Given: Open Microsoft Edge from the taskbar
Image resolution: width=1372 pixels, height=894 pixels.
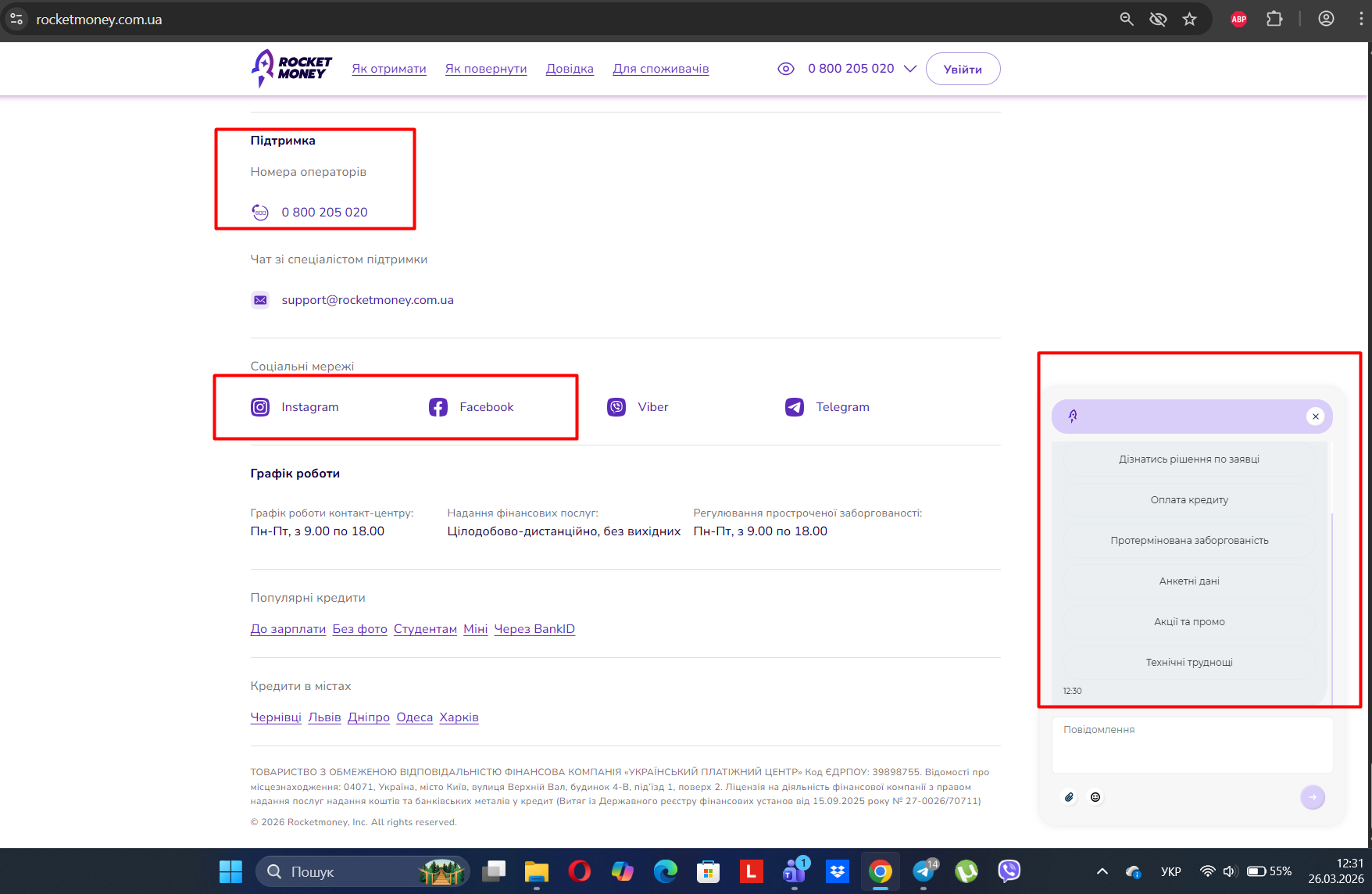Looking at the screenshot, I should 666,871.
